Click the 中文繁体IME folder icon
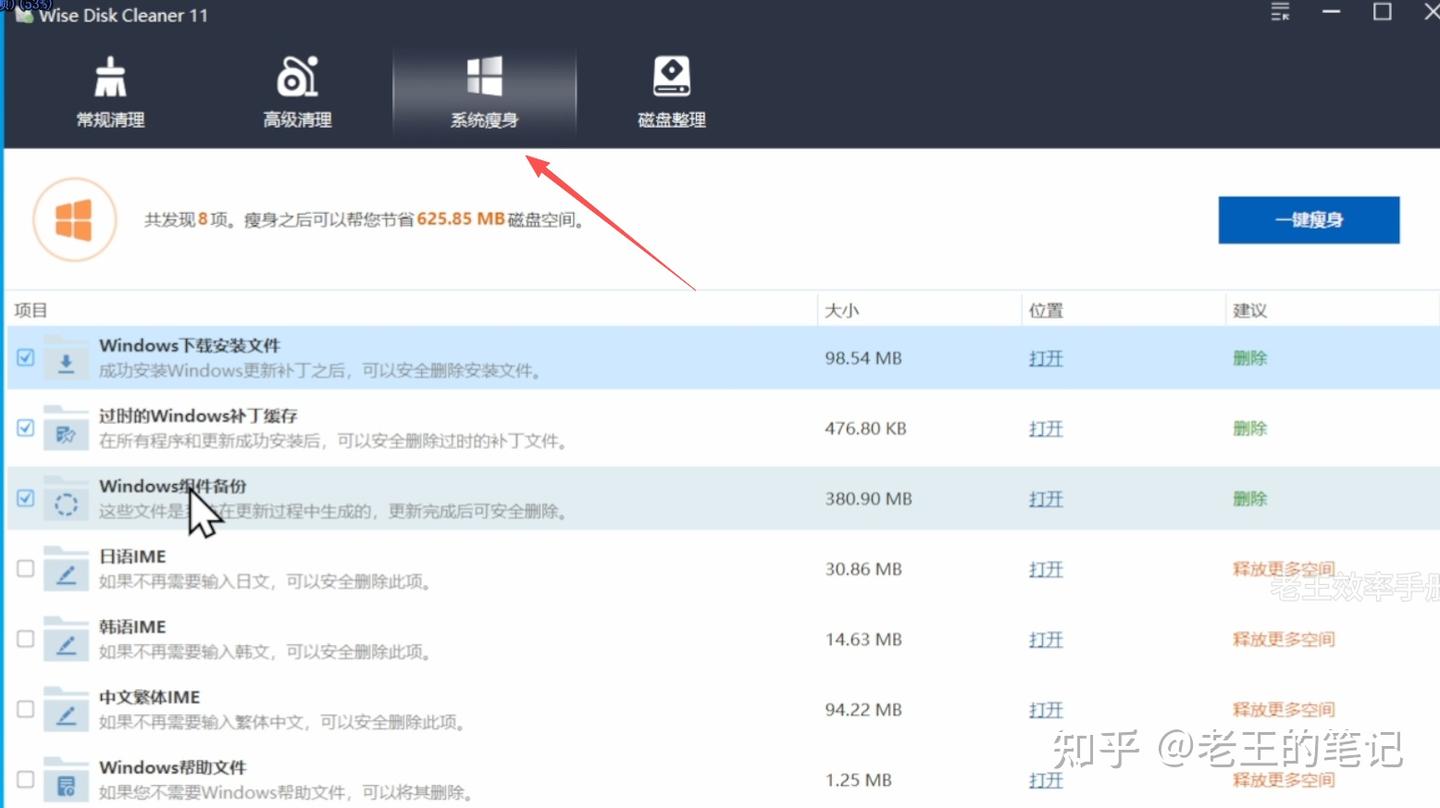Screen dimensions: 1440x808 66,709
